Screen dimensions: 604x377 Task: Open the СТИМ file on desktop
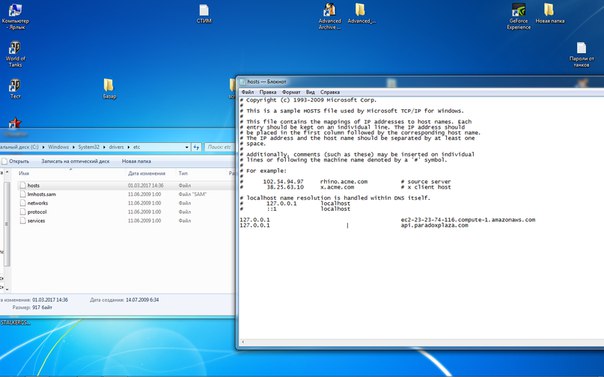point(204,14)
